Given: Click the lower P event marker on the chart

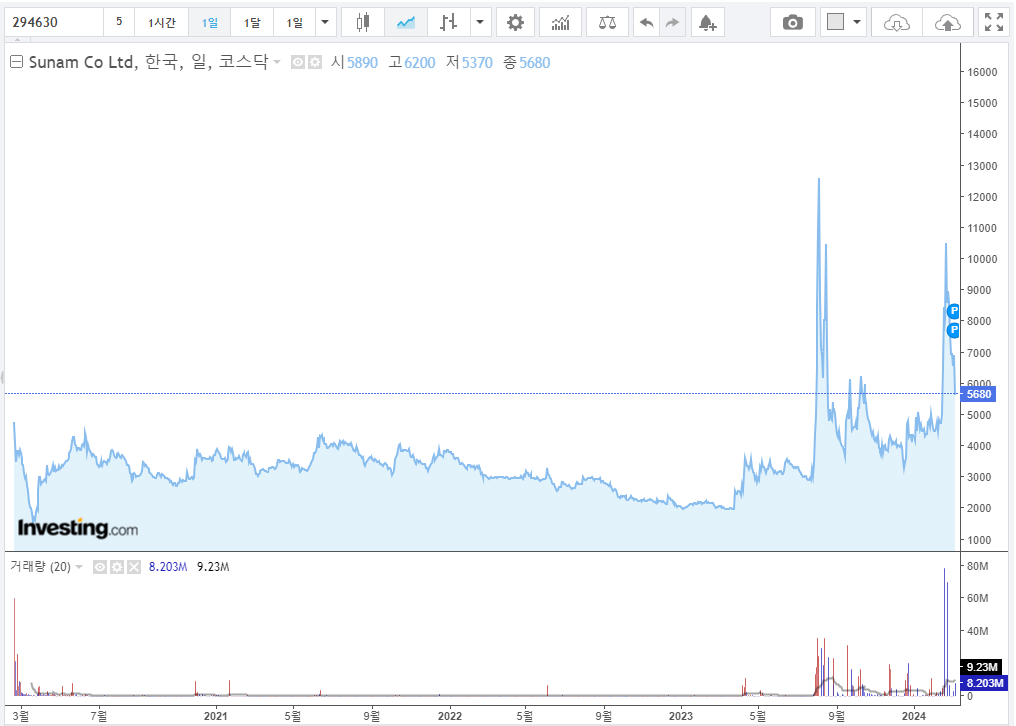Looking at the screenshot, I should pyautogui.click(x=953, y=330).
